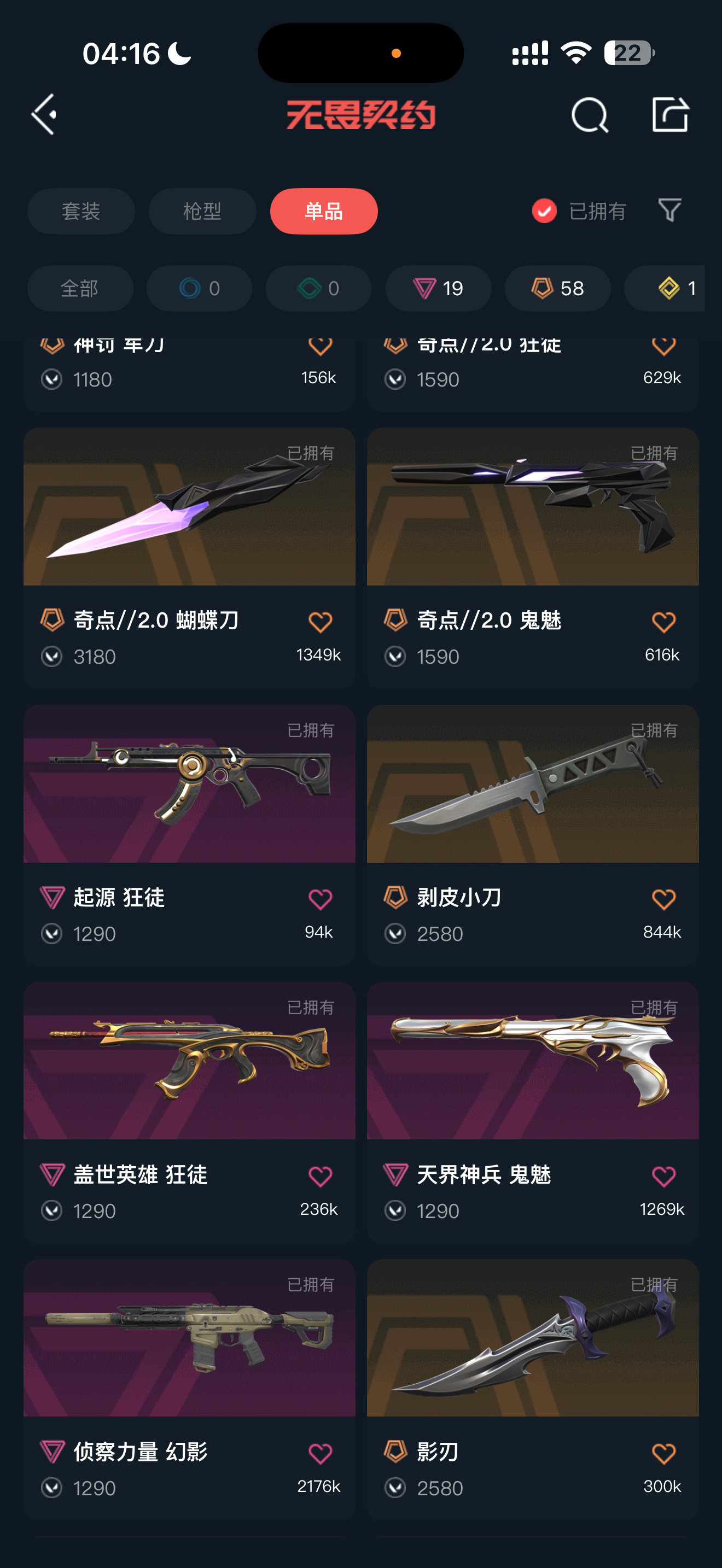Filter by yellow diamond tier chip
722x1568 pixels.
coord(665,288)
